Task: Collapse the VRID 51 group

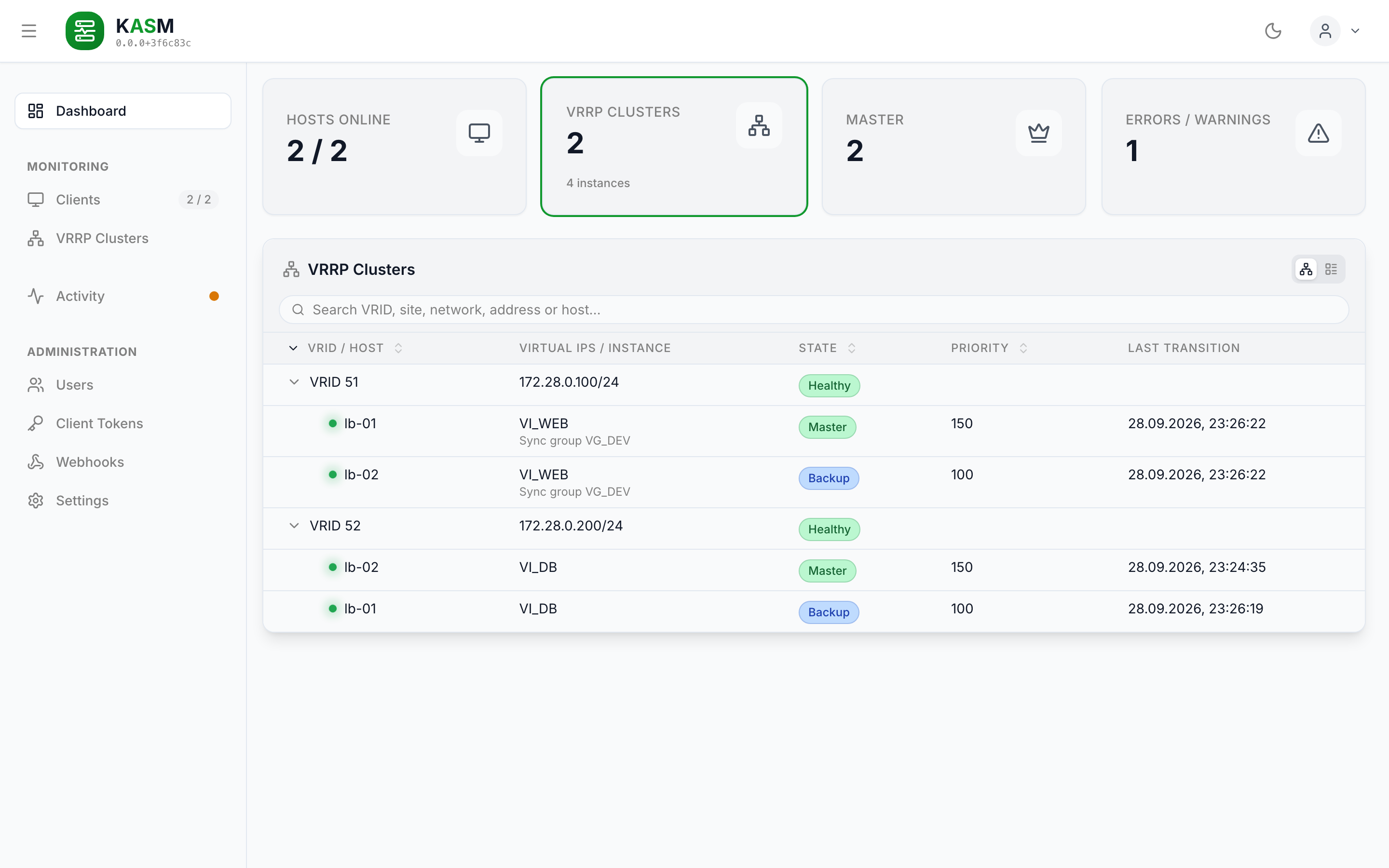Action: pos(294,382)
